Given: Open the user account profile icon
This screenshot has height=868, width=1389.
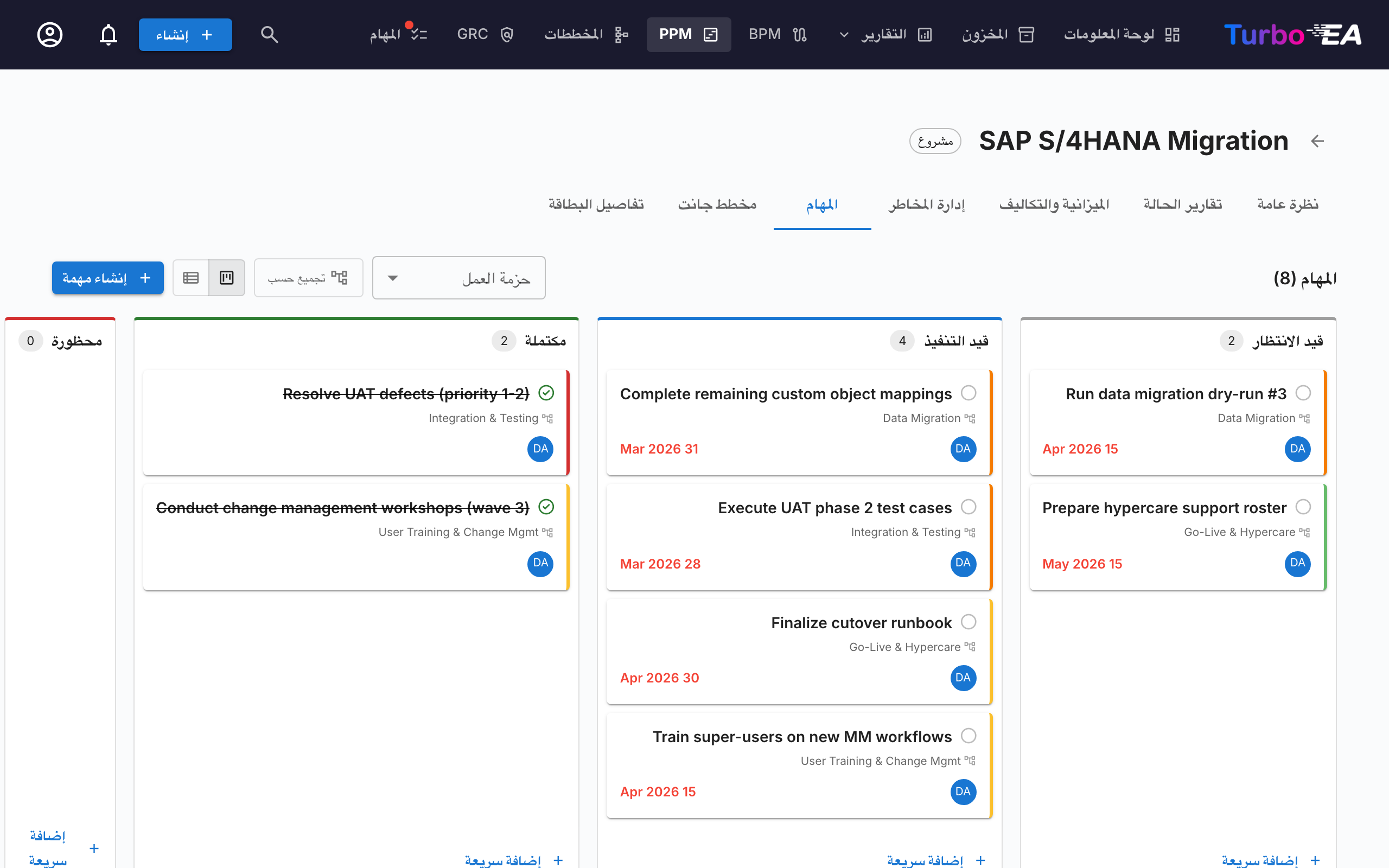Looking at the screenshot, I should tap(50, 34).
